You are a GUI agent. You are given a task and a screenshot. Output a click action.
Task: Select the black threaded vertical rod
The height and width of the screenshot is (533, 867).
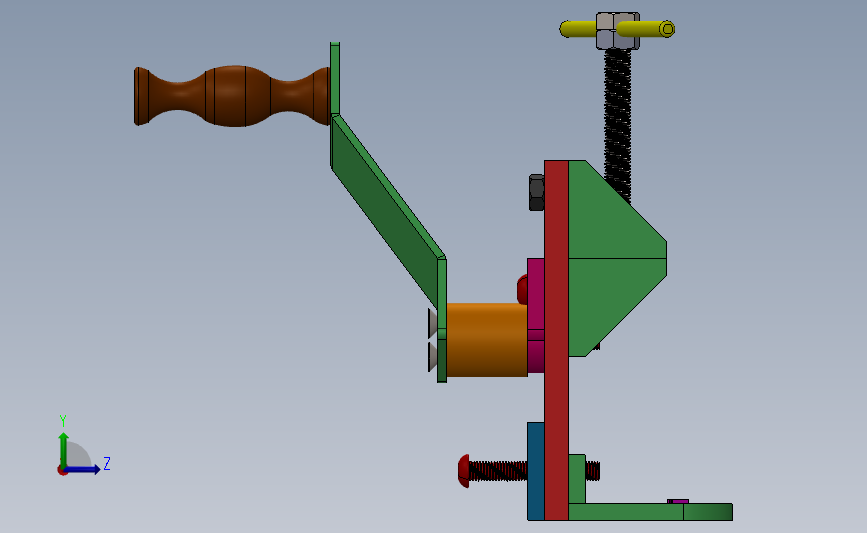click(618, 124)
